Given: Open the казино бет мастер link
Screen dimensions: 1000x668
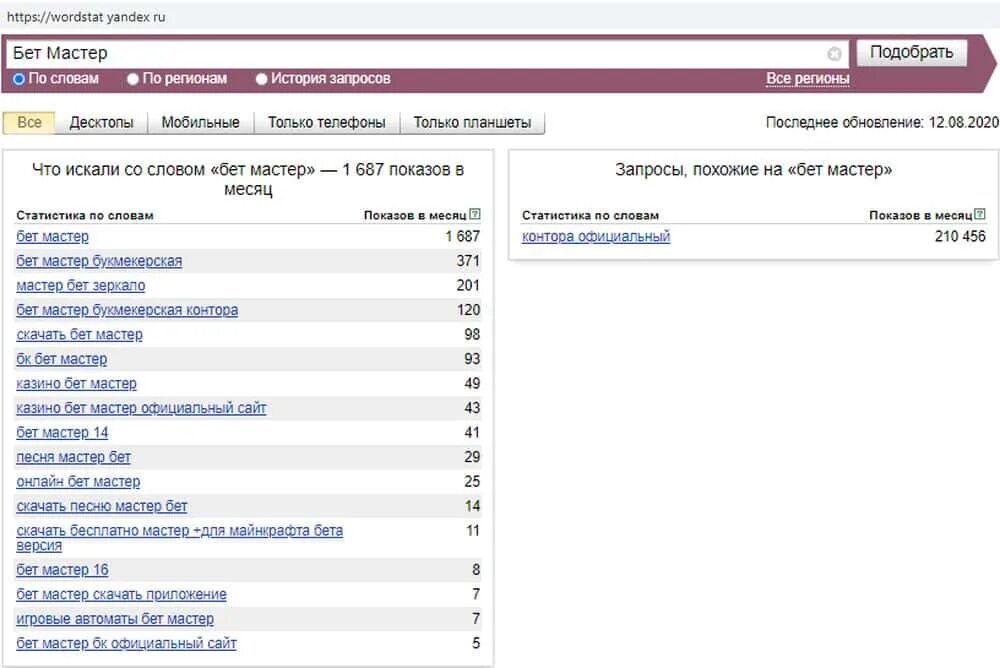Looking at the screenshot, I should pyautogui.click(x=76, y=384).
